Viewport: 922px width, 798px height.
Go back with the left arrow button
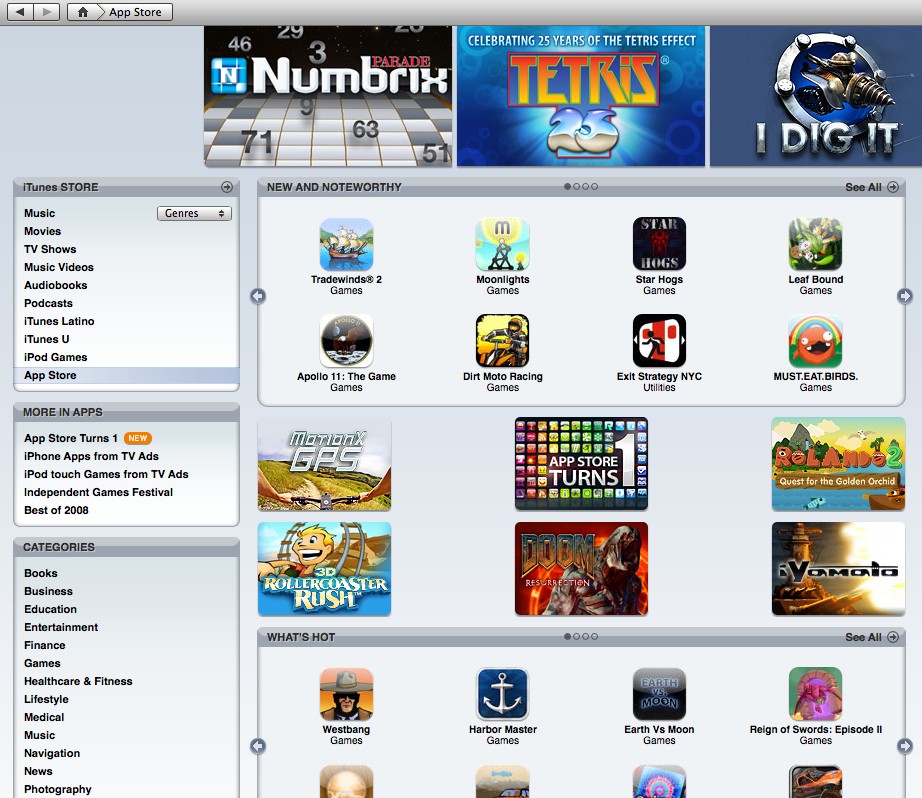coord(20,12)
